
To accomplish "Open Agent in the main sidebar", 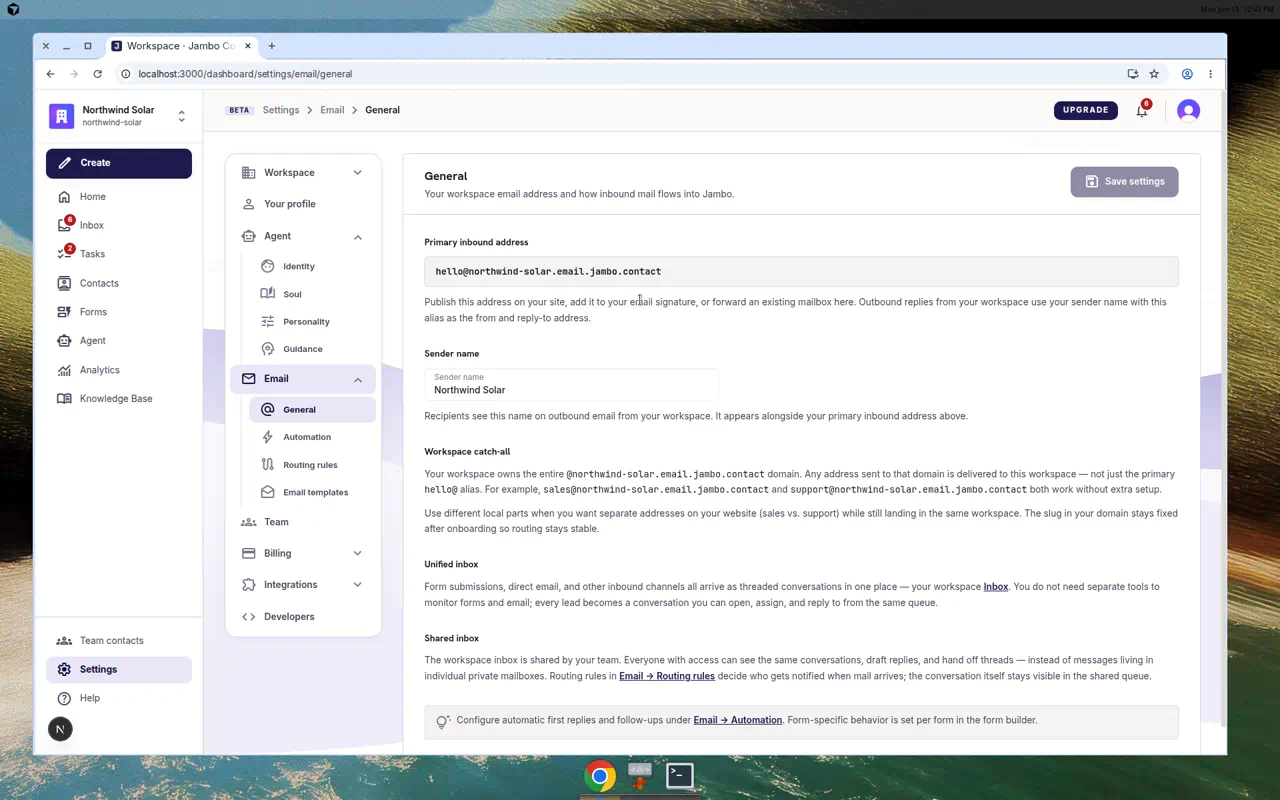I will 118,341.
